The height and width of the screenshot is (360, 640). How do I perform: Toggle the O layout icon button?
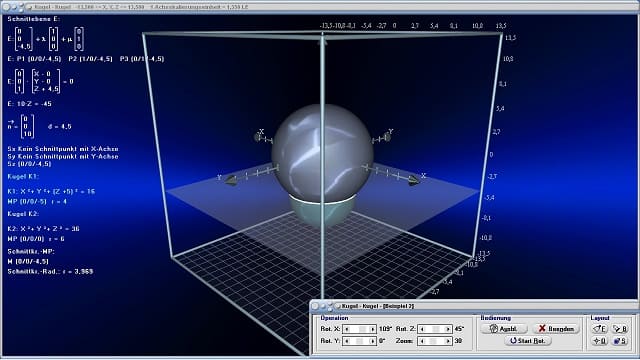pos(600,340)
